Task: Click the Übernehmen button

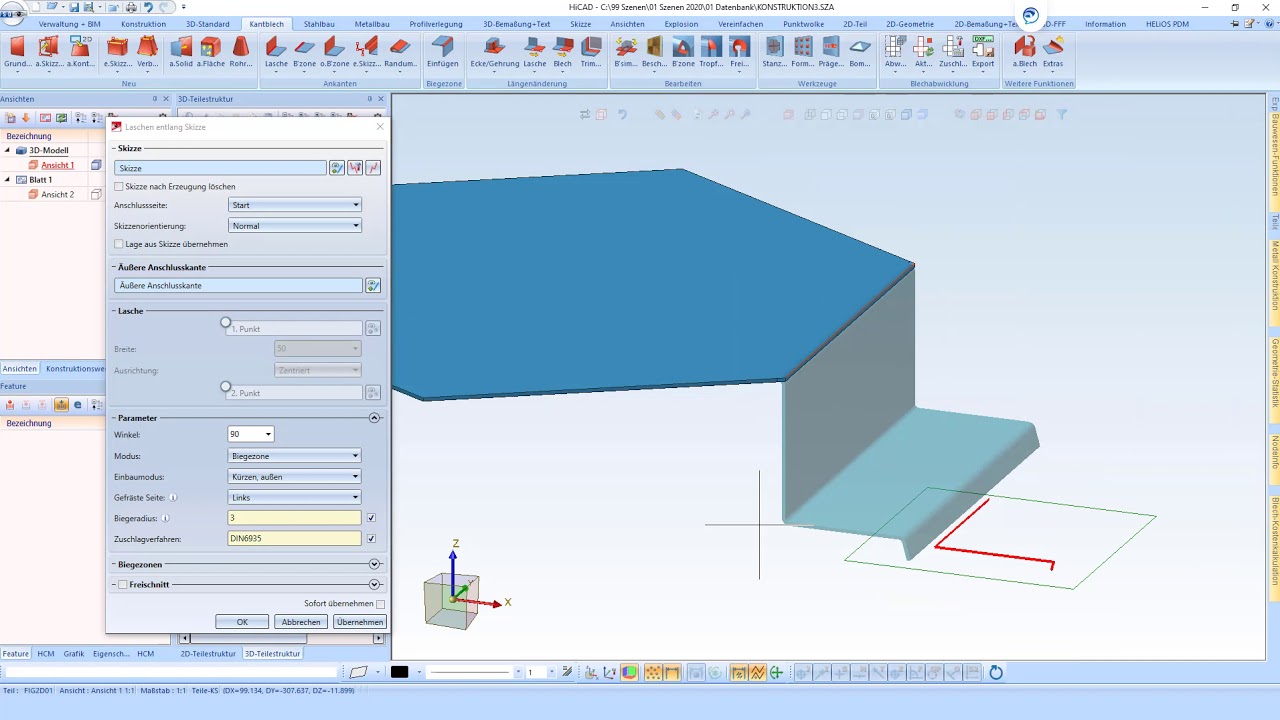Action: [x=360, y=622]
